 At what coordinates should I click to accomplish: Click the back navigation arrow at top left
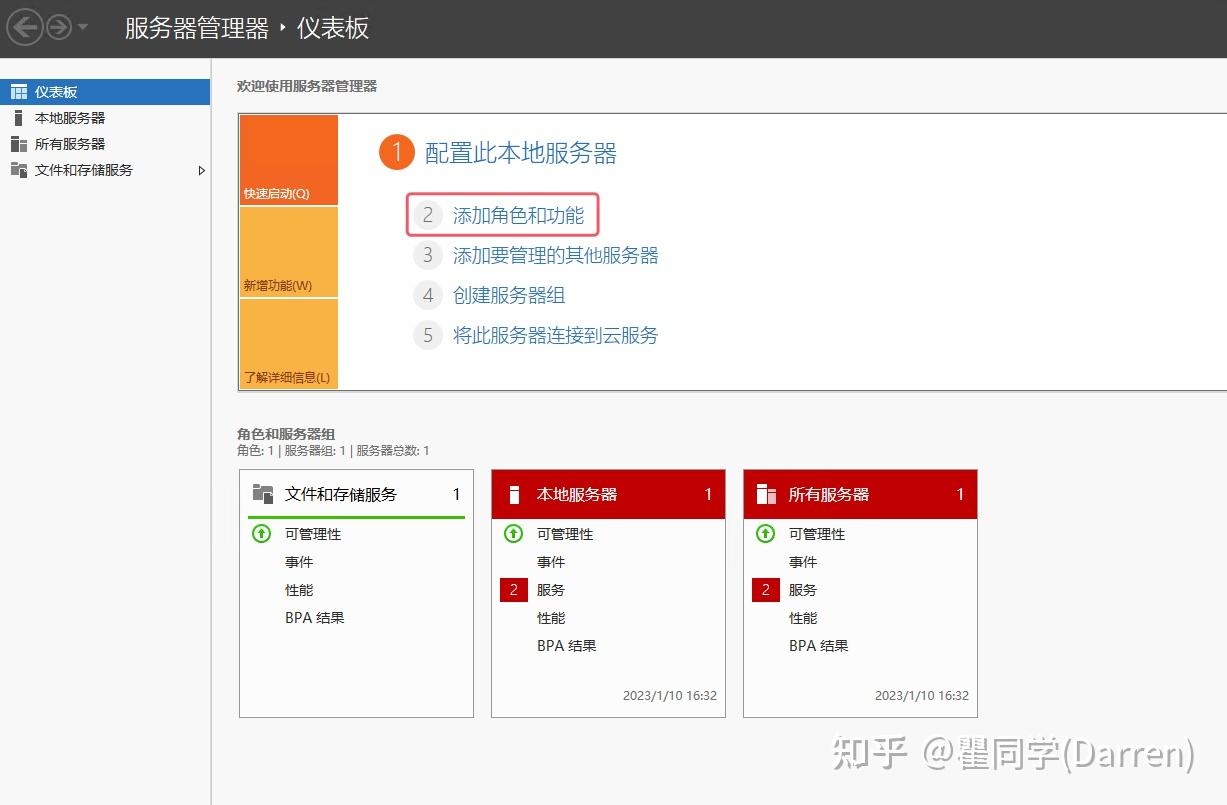[24, 27]
